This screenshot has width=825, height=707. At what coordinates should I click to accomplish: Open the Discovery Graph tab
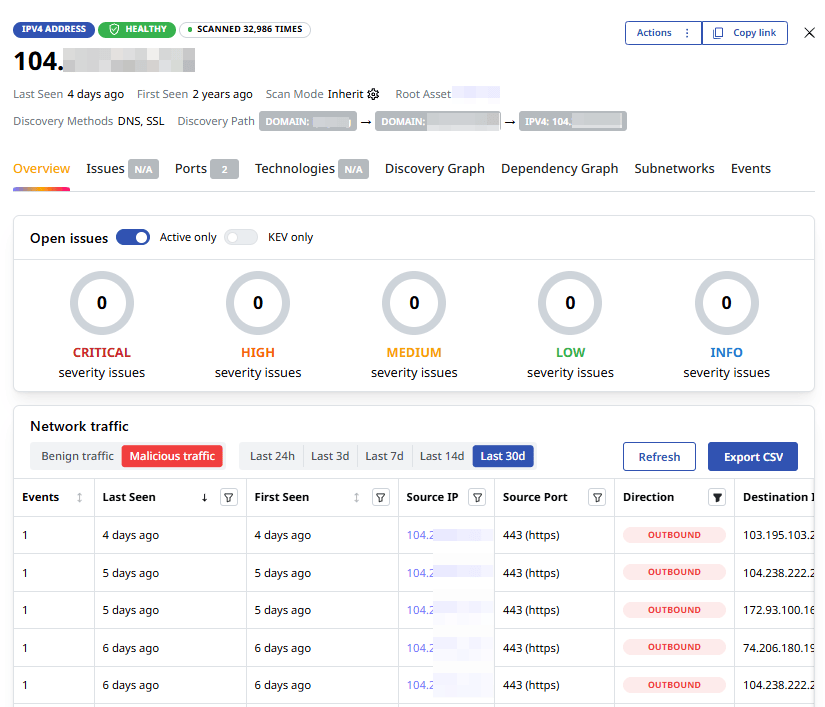pyautogui.click(x=435, y=169)
